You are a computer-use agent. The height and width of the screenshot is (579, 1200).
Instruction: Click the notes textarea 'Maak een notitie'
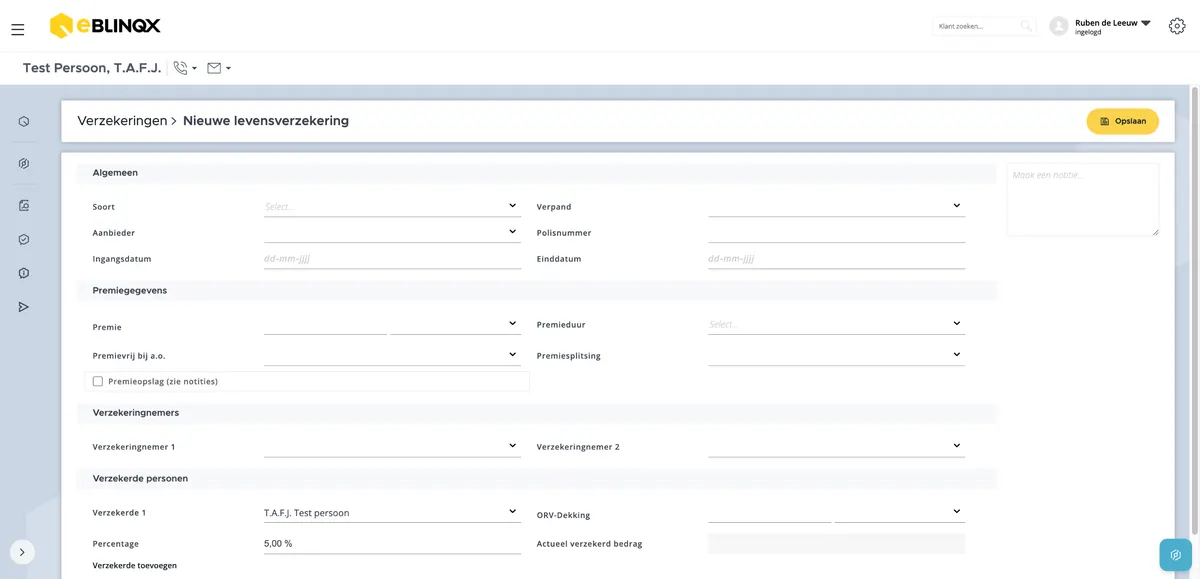[1083, 200]
